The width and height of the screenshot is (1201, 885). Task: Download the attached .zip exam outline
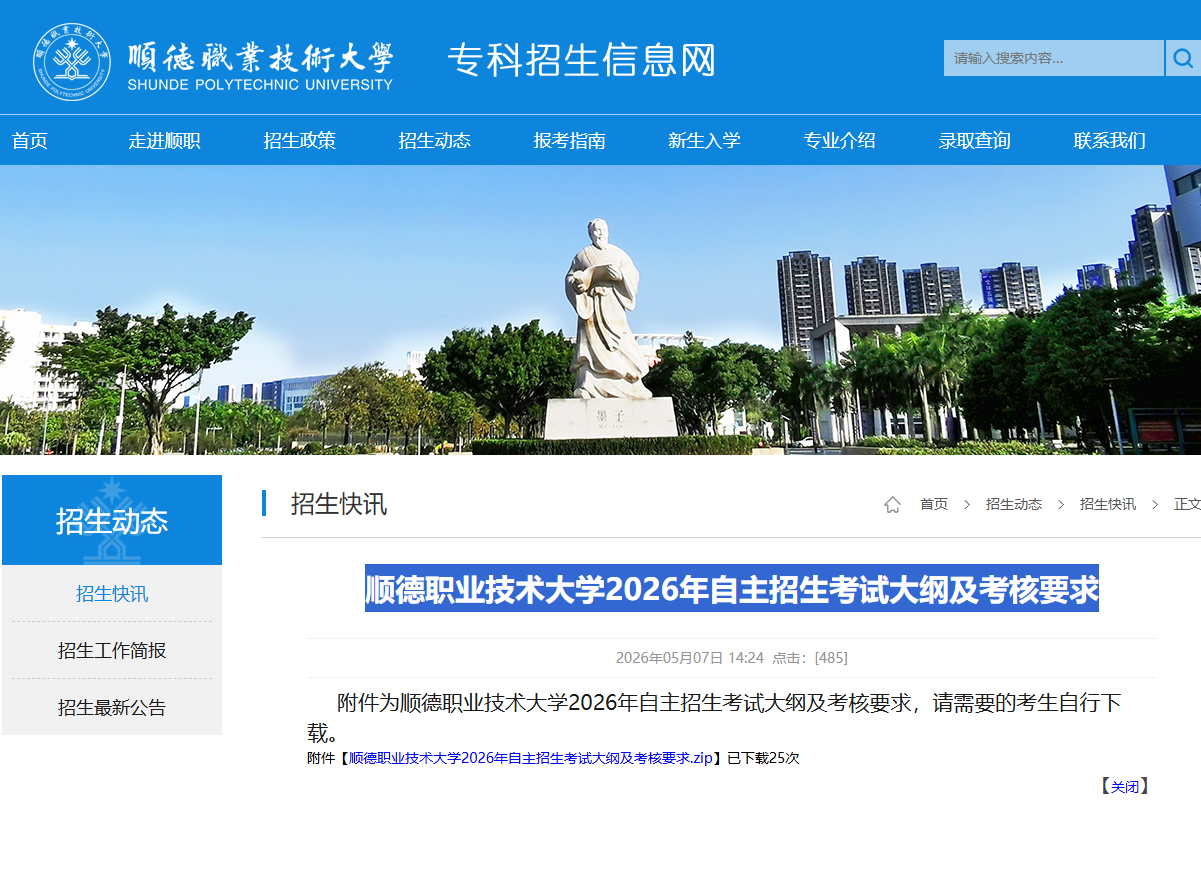(531, 758)
